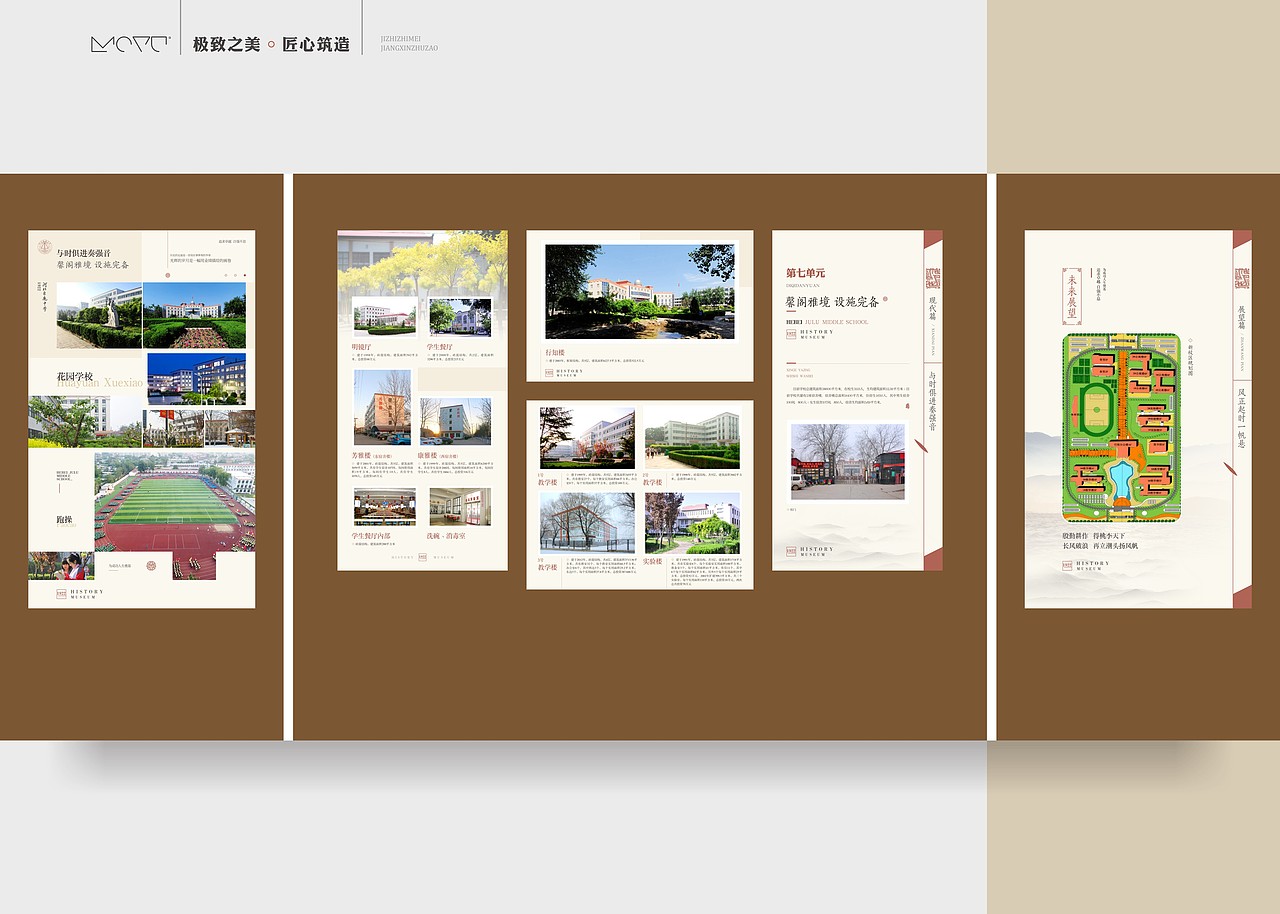The height and width of the screenshot is (914, 1280).
Task: Click the red seal stamp above 展望篇
Action: click(1243, 278)
